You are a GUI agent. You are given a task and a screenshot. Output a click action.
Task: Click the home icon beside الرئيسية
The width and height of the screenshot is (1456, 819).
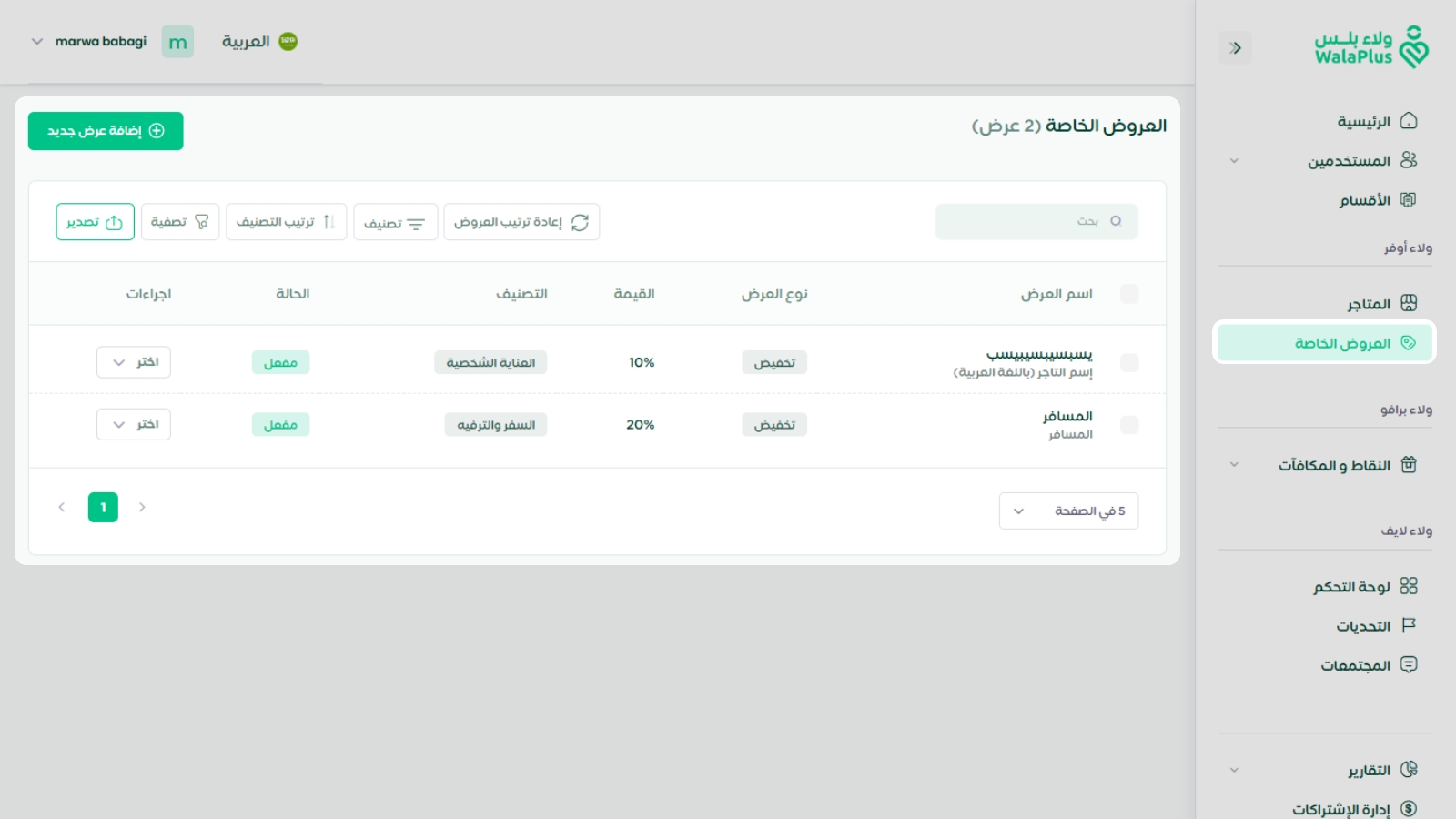point(1409,121)
